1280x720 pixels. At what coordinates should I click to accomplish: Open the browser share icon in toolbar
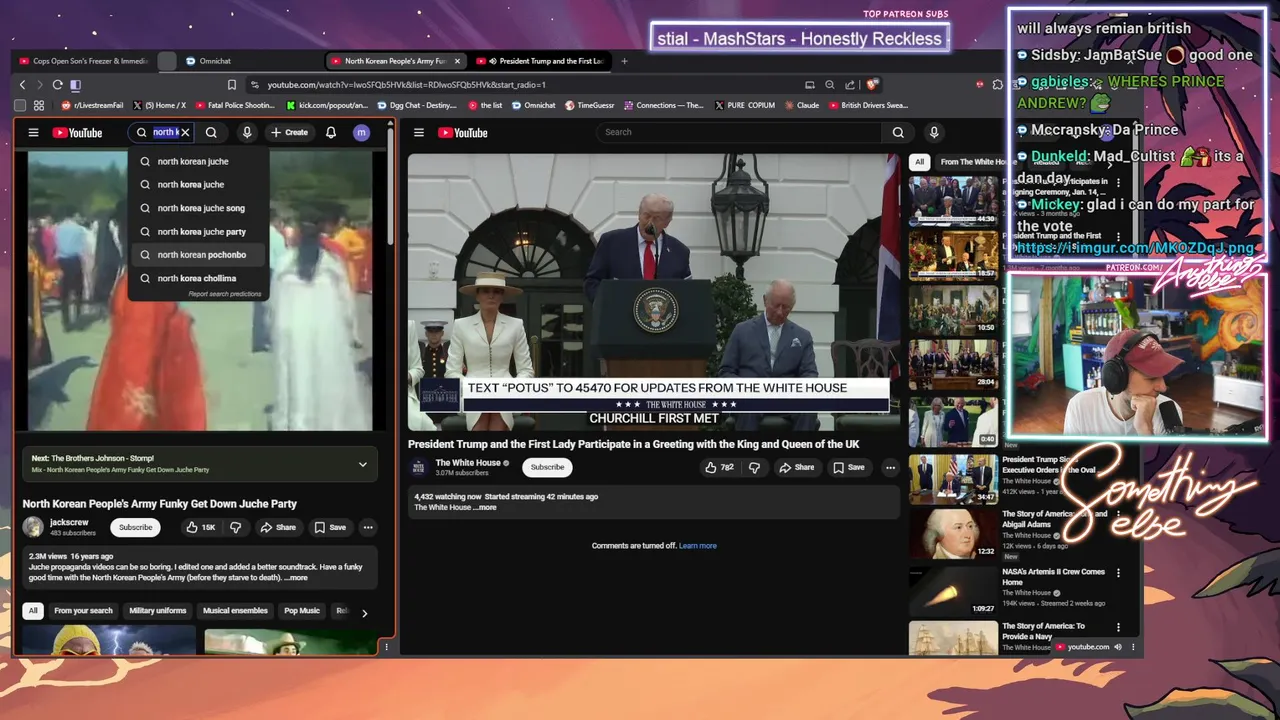(x=850, y=85)
